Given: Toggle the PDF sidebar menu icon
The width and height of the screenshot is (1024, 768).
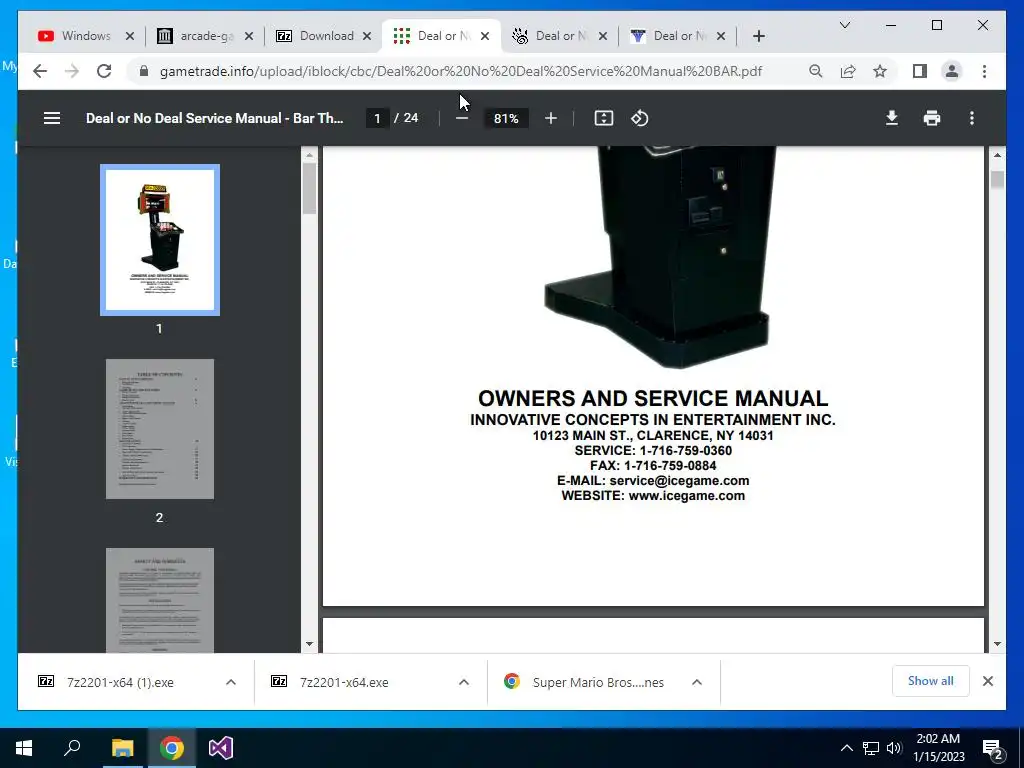Looking at the screenshot, I should (52, 118).
